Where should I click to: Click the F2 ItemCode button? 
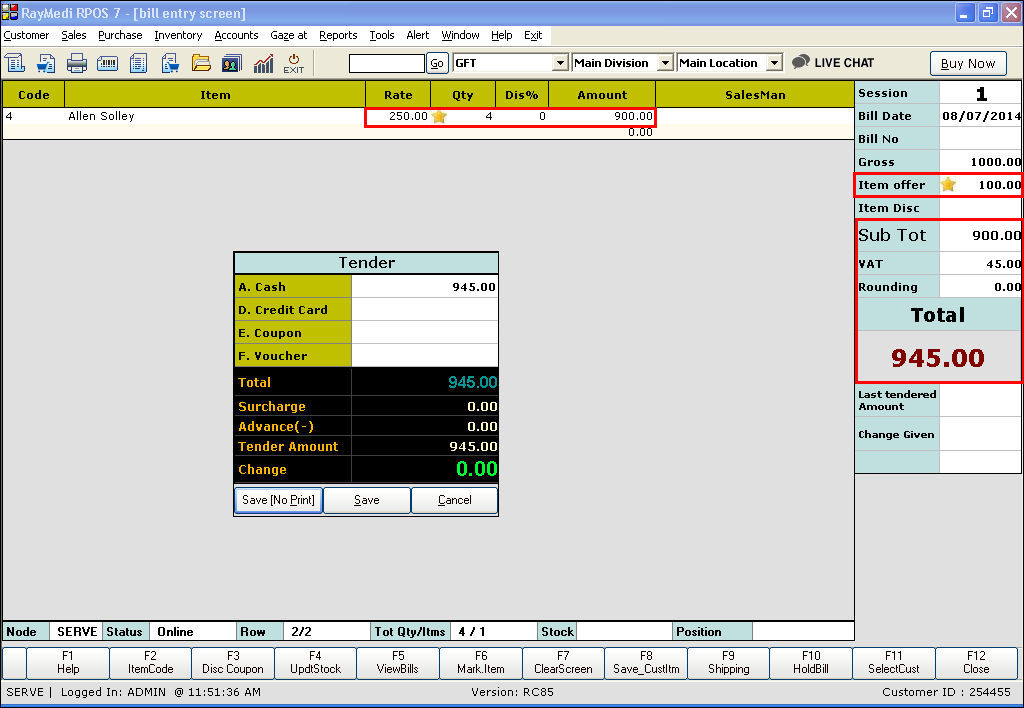(x=150, y=662)
